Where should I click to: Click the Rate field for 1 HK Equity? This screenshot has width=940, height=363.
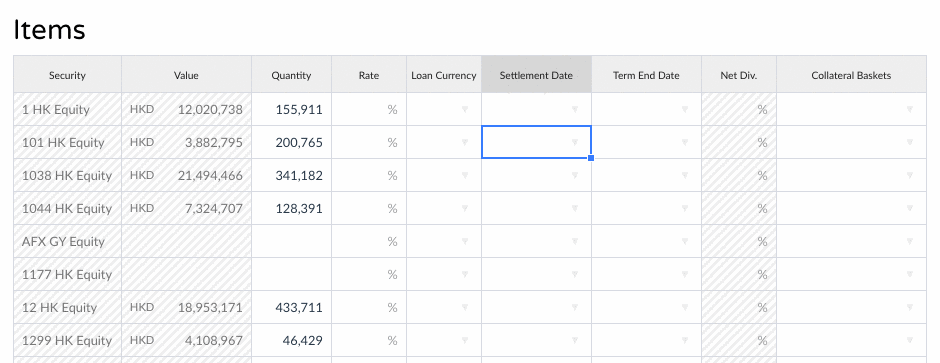(369, 110)
